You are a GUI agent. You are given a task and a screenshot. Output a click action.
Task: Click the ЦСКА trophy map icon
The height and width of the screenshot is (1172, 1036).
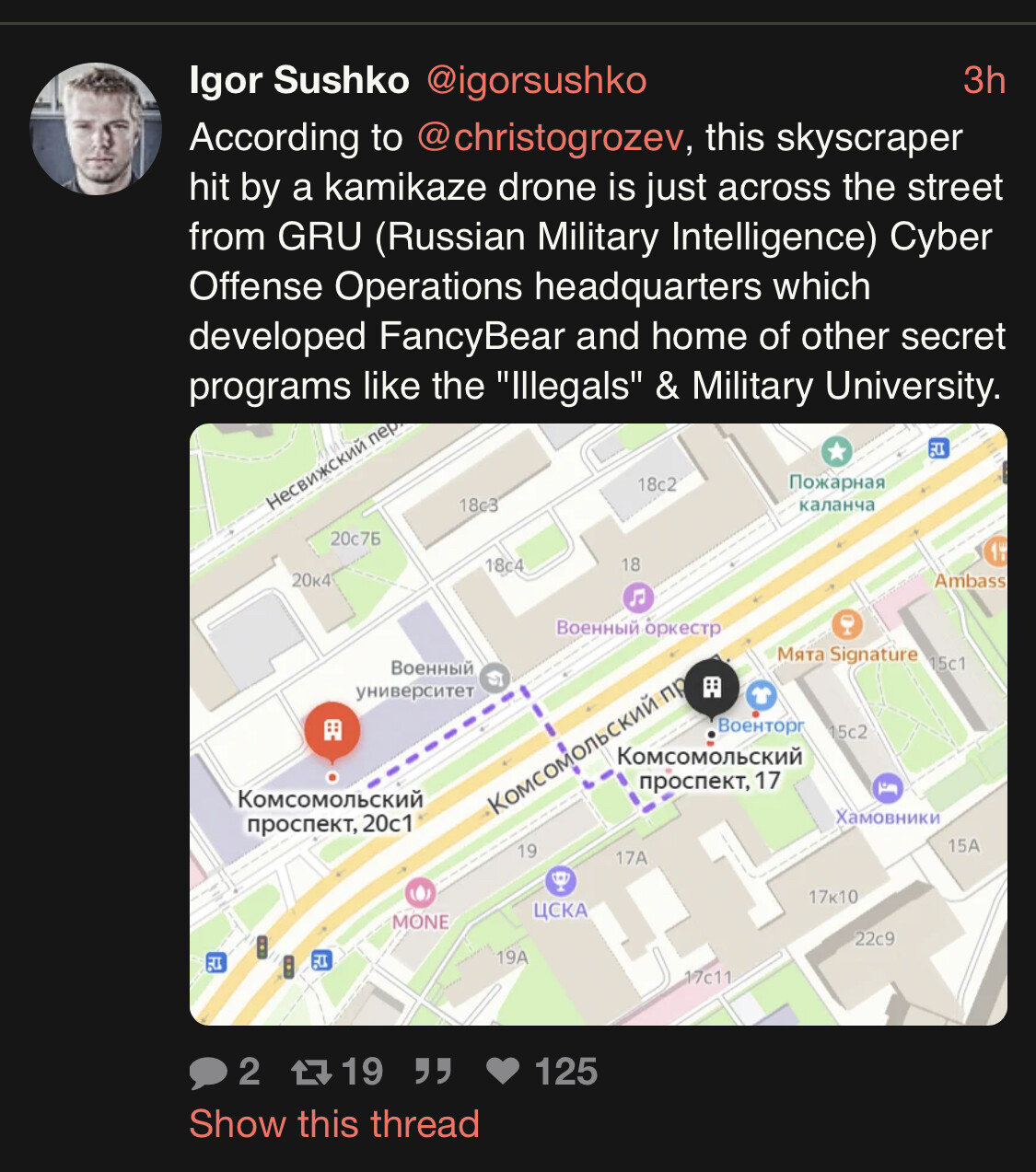coord(560,880)
